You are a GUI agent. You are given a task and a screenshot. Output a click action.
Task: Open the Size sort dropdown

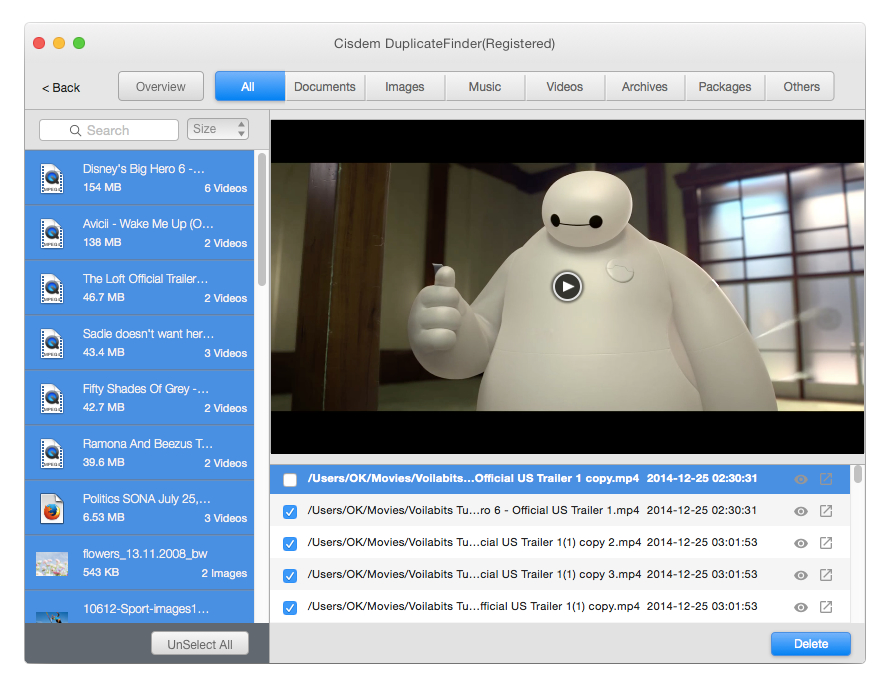218,129
